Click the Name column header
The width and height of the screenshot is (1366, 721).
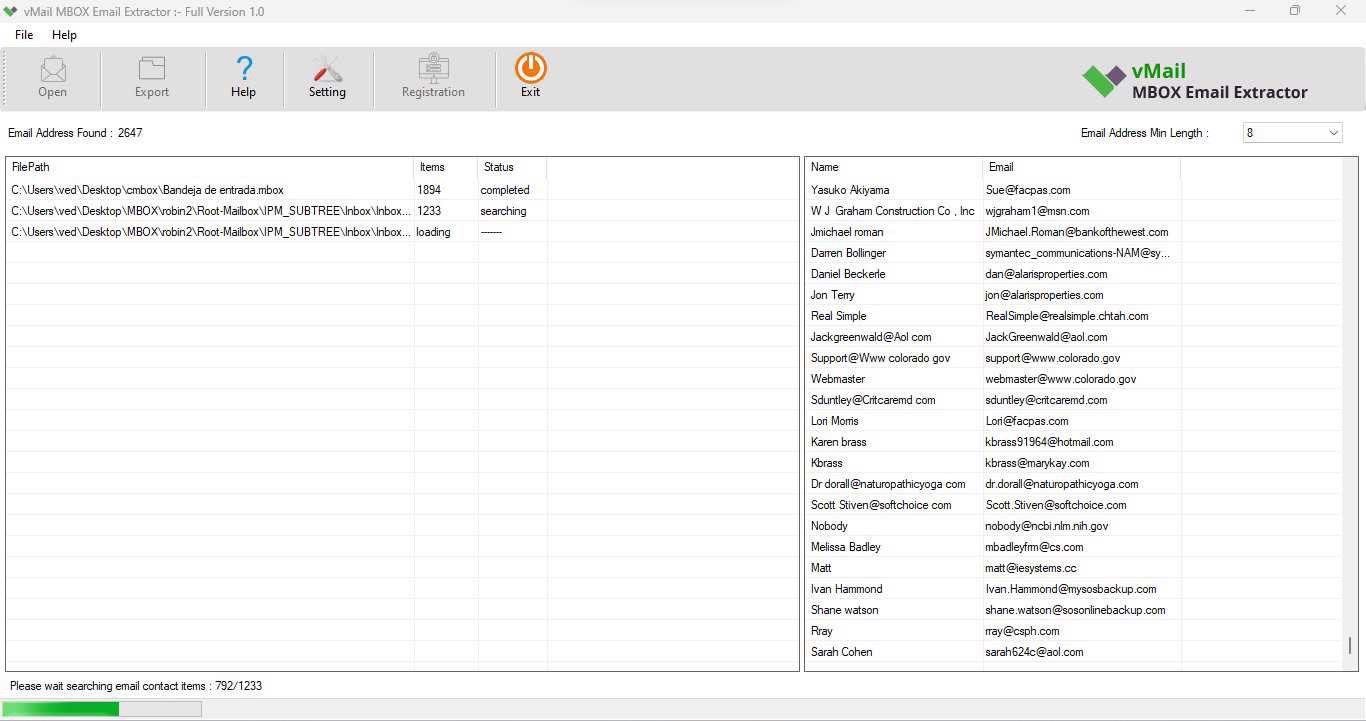point(894,167)
